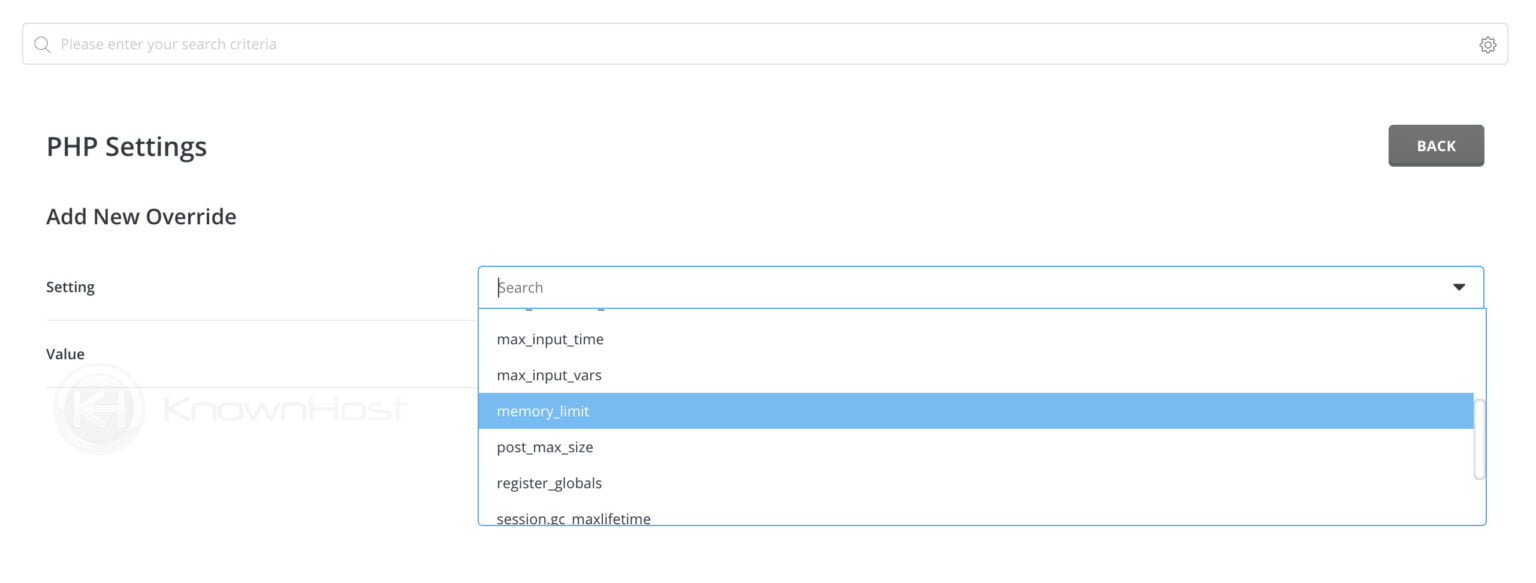Image resolution: width=1536 pixels, height=583 pixels.
Task: Select memory_limit from the dropdown list
Action: click(x=543, y=411)
